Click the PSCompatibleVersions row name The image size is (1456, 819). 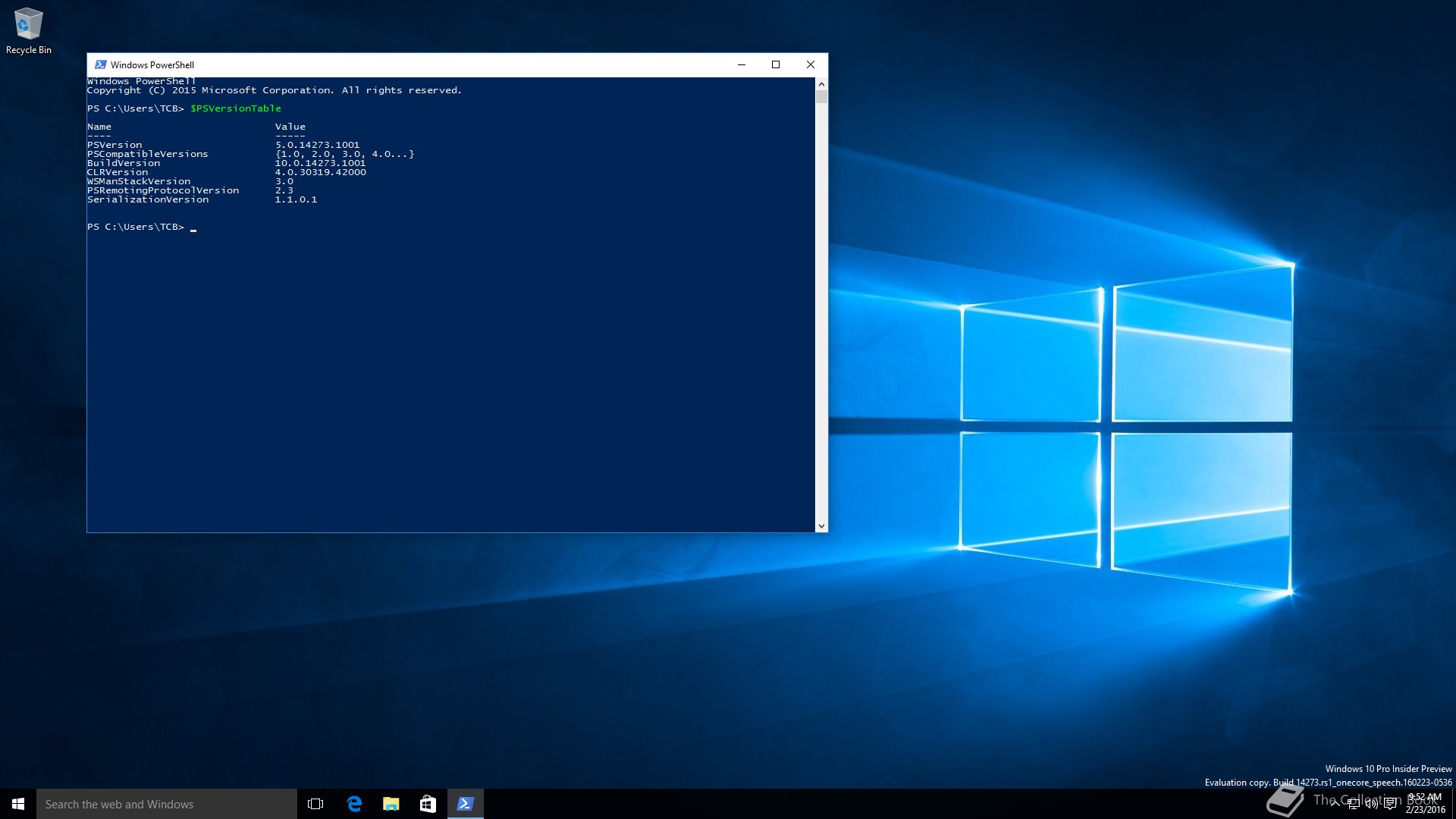148,154
